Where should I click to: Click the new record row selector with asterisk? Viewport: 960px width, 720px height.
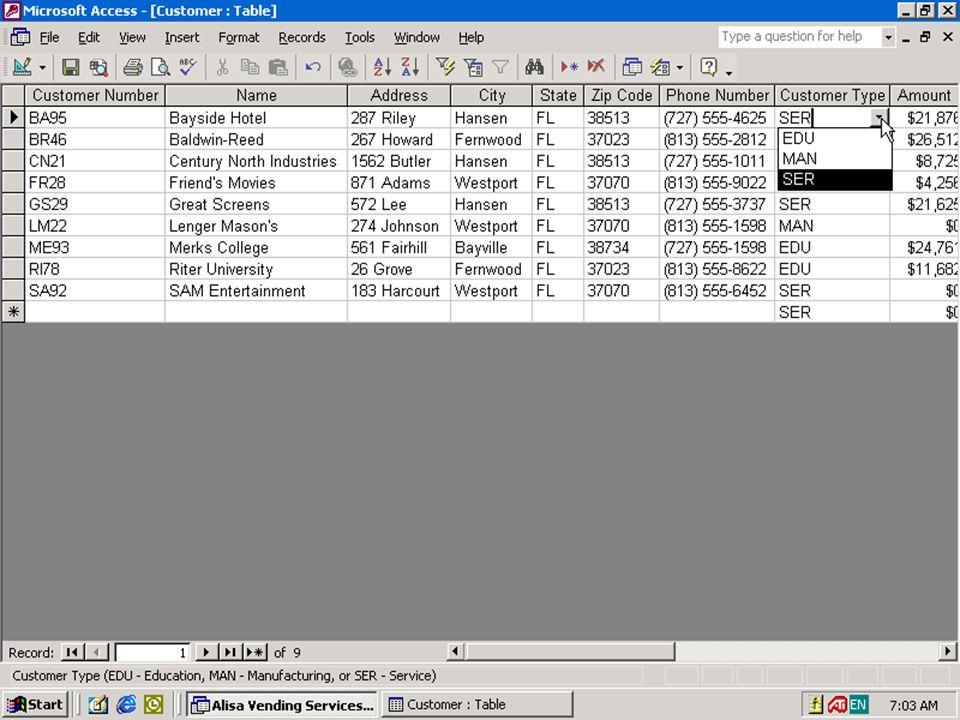[x=13, y=312]
